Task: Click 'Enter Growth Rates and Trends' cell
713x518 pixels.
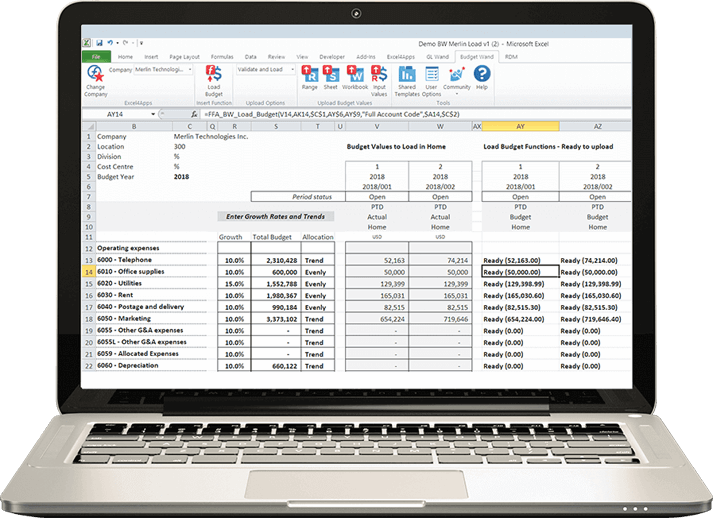Action: (x=276, y=216)
